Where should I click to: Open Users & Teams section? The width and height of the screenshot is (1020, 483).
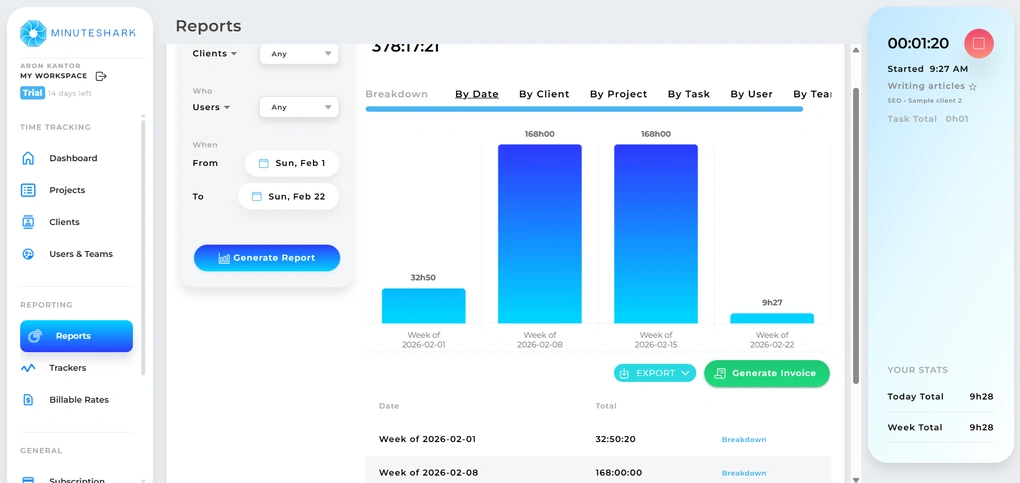point(80,254)
